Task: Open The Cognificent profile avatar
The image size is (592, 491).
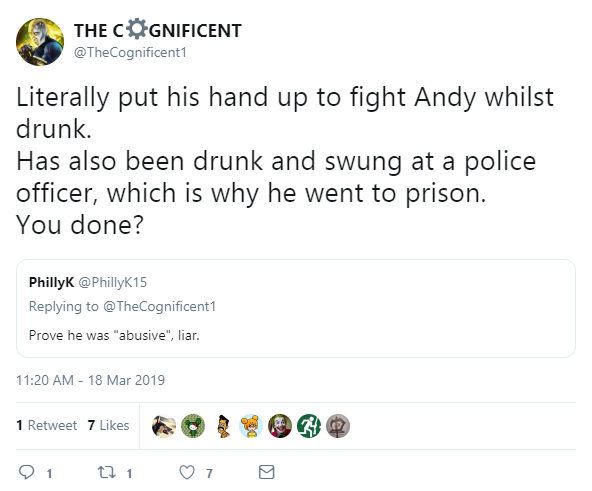Action: click(x=40, y=42)
